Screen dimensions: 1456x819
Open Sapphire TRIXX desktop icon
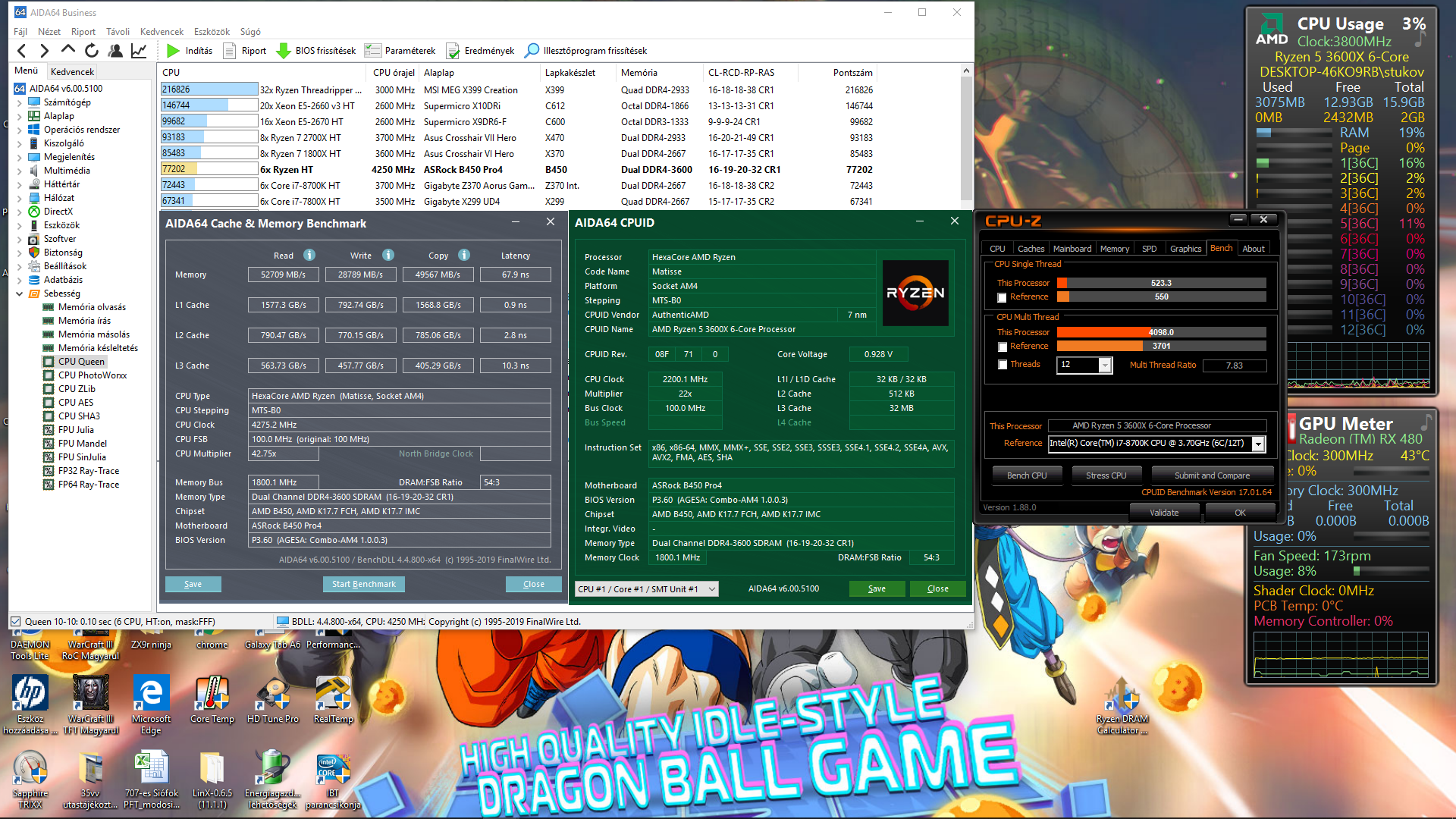click(x=30, y=780)
